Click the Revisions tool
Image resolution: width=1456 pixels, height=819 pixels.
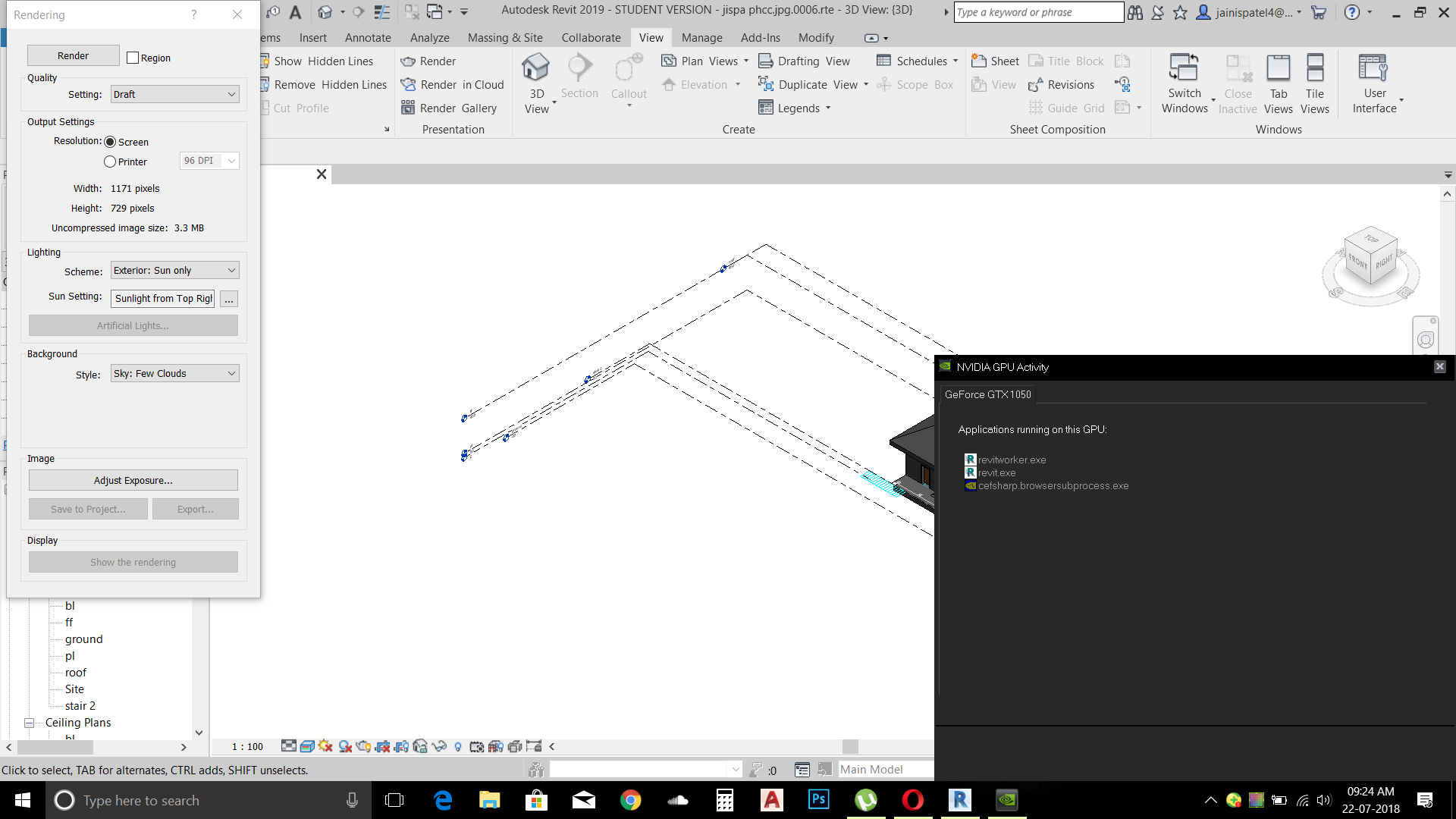1062,84
